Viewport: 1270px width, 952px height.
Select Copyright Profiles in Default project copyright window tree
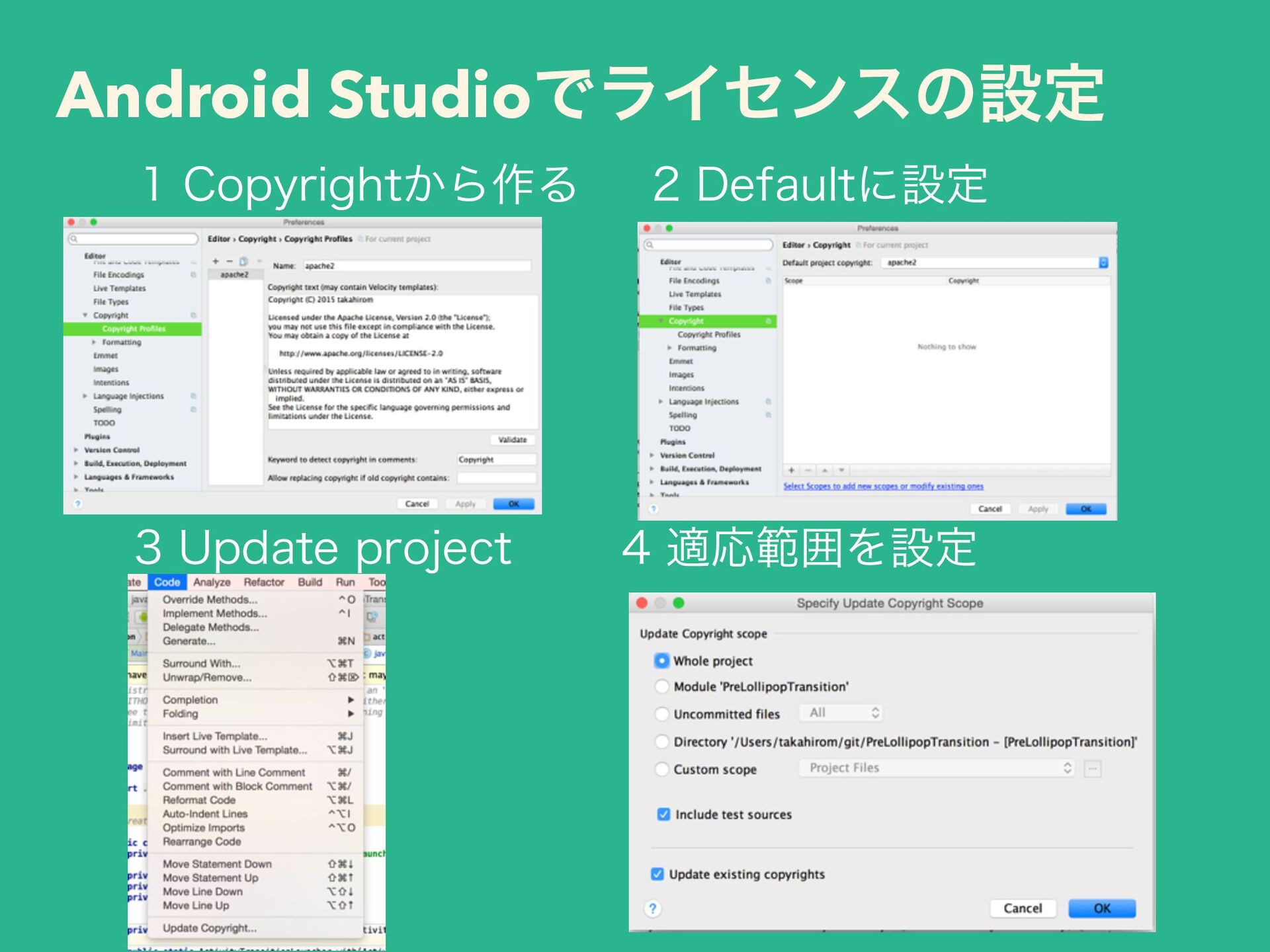click(x=708, y=335)
